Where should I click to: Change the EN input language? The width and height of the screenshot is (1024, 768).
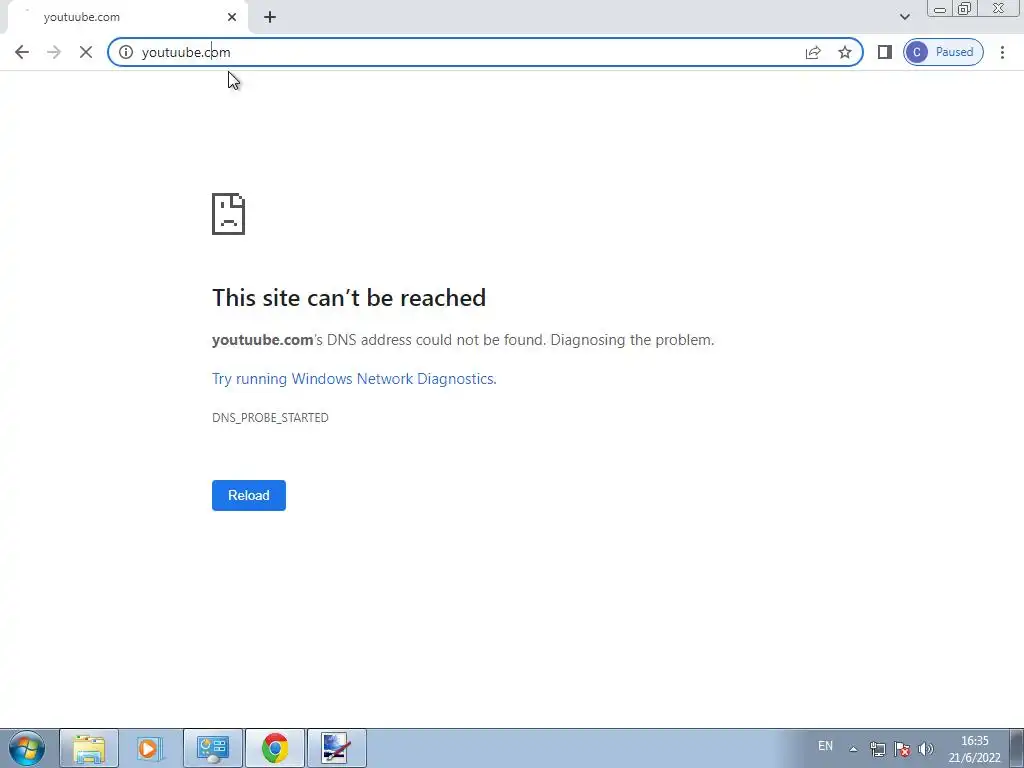(825, 746)
